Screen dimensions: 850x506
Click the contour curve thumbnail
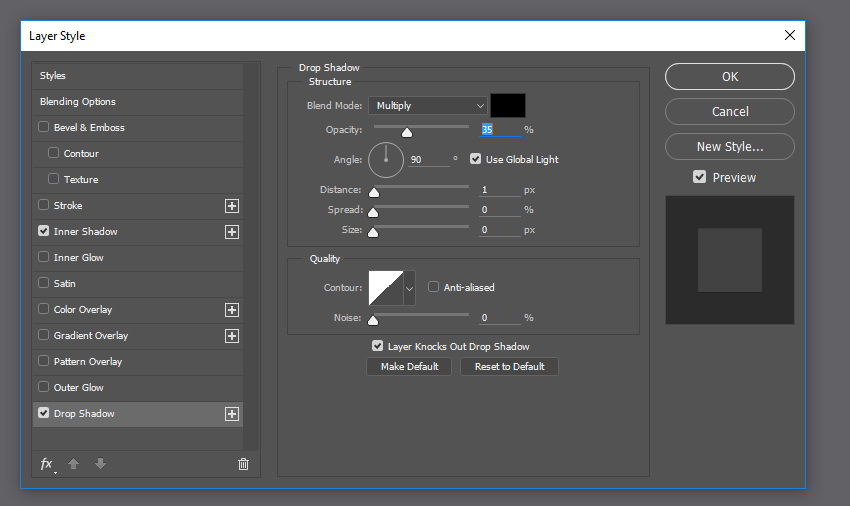[386, 288]
